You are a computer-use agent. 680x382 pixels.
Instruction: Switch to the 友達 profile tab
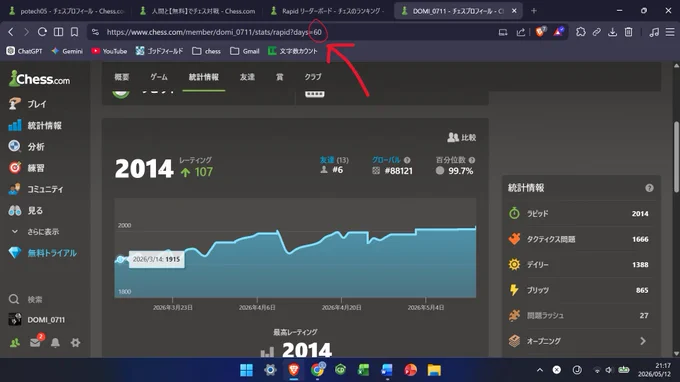tap(247, 77)
